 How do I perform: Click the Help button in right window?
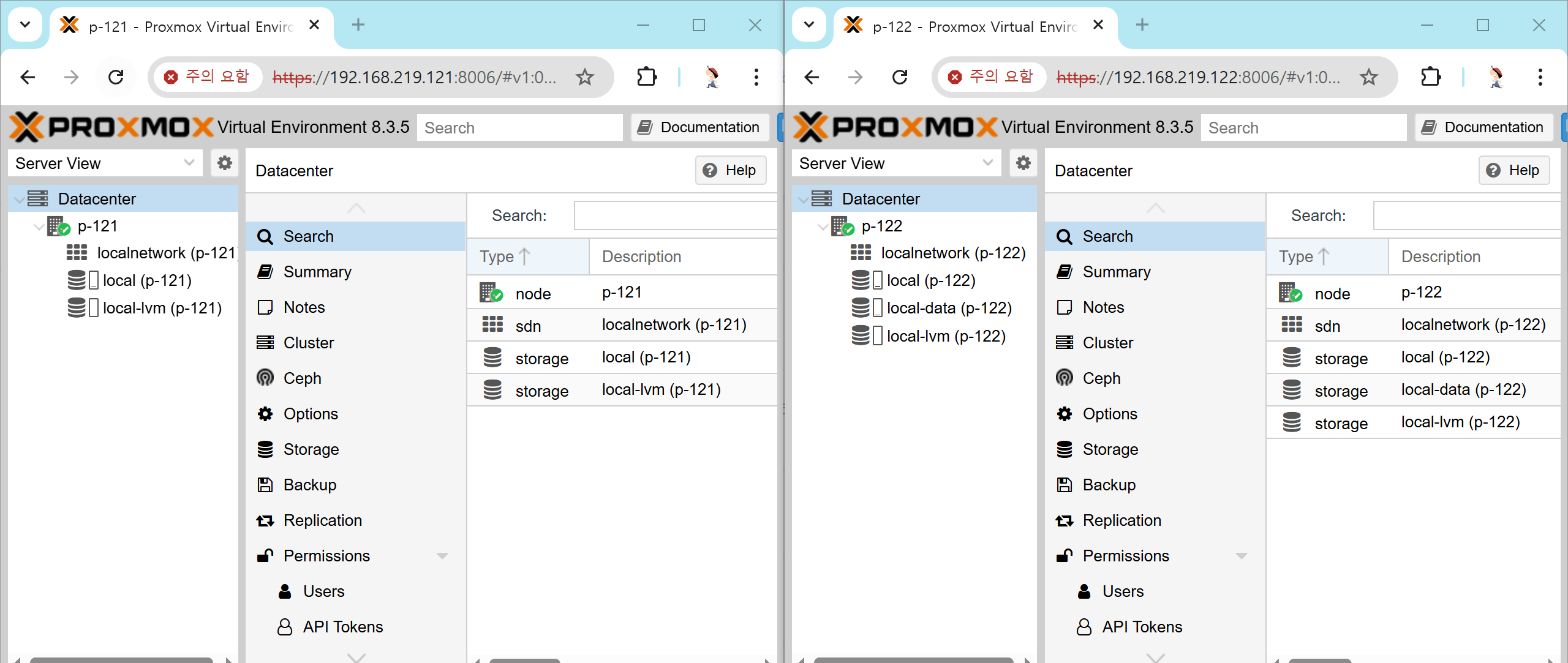1513,170
